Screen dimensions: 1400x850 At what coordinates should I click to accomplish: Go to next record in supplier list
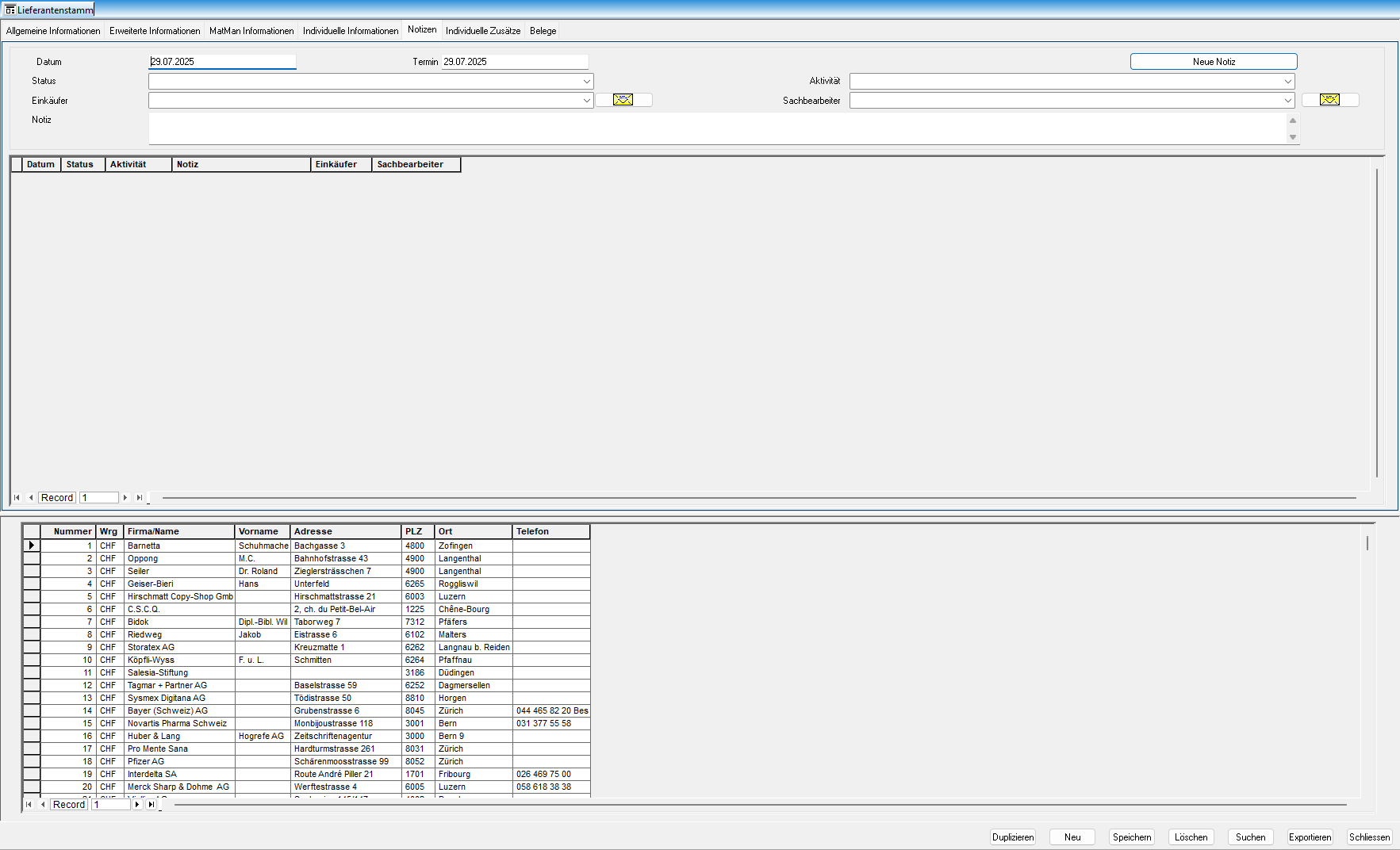coord(137,805)
